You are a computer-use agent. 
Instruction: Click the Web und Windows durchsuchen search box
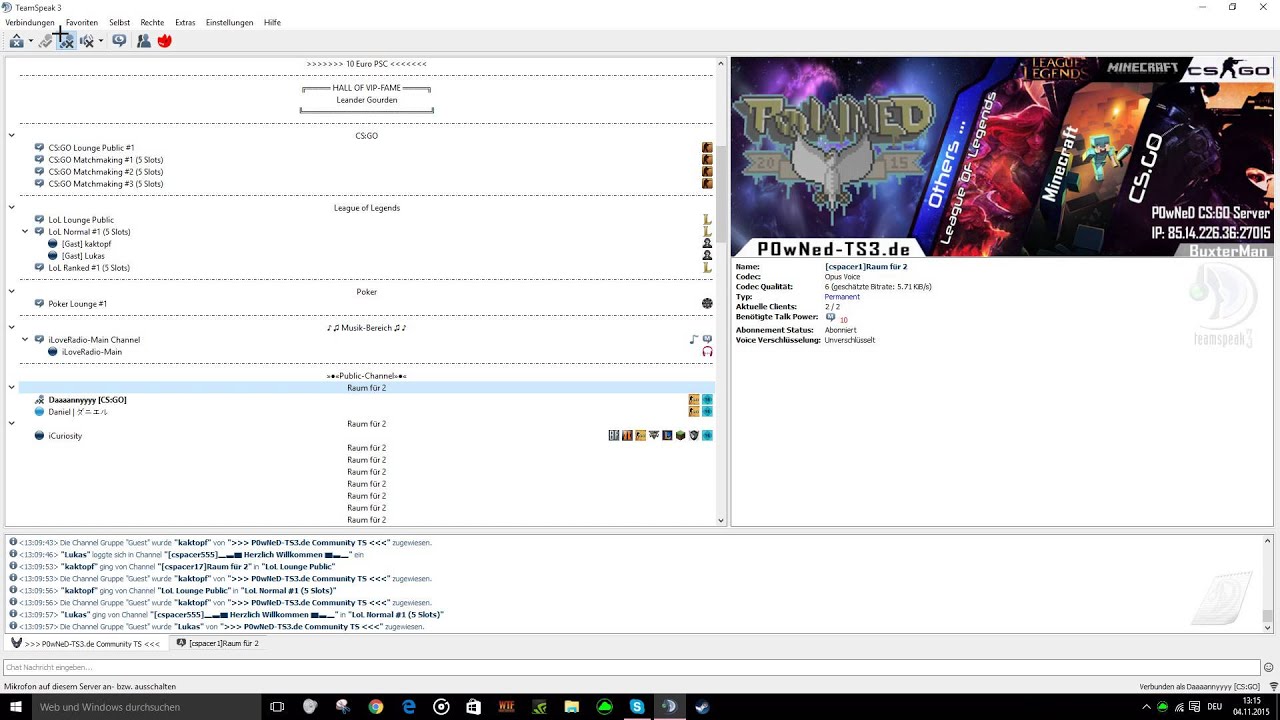[145, 706]
